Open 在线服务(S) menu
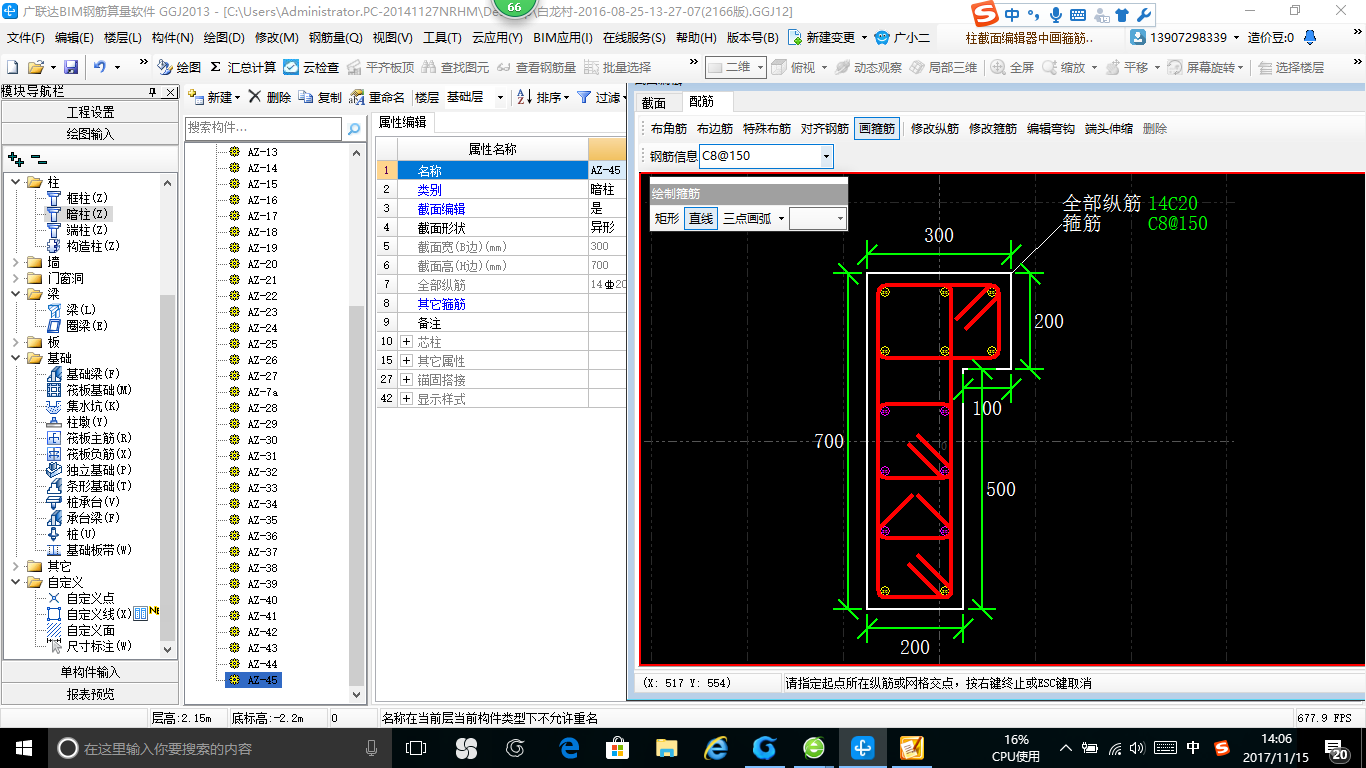 pos(634,38)
